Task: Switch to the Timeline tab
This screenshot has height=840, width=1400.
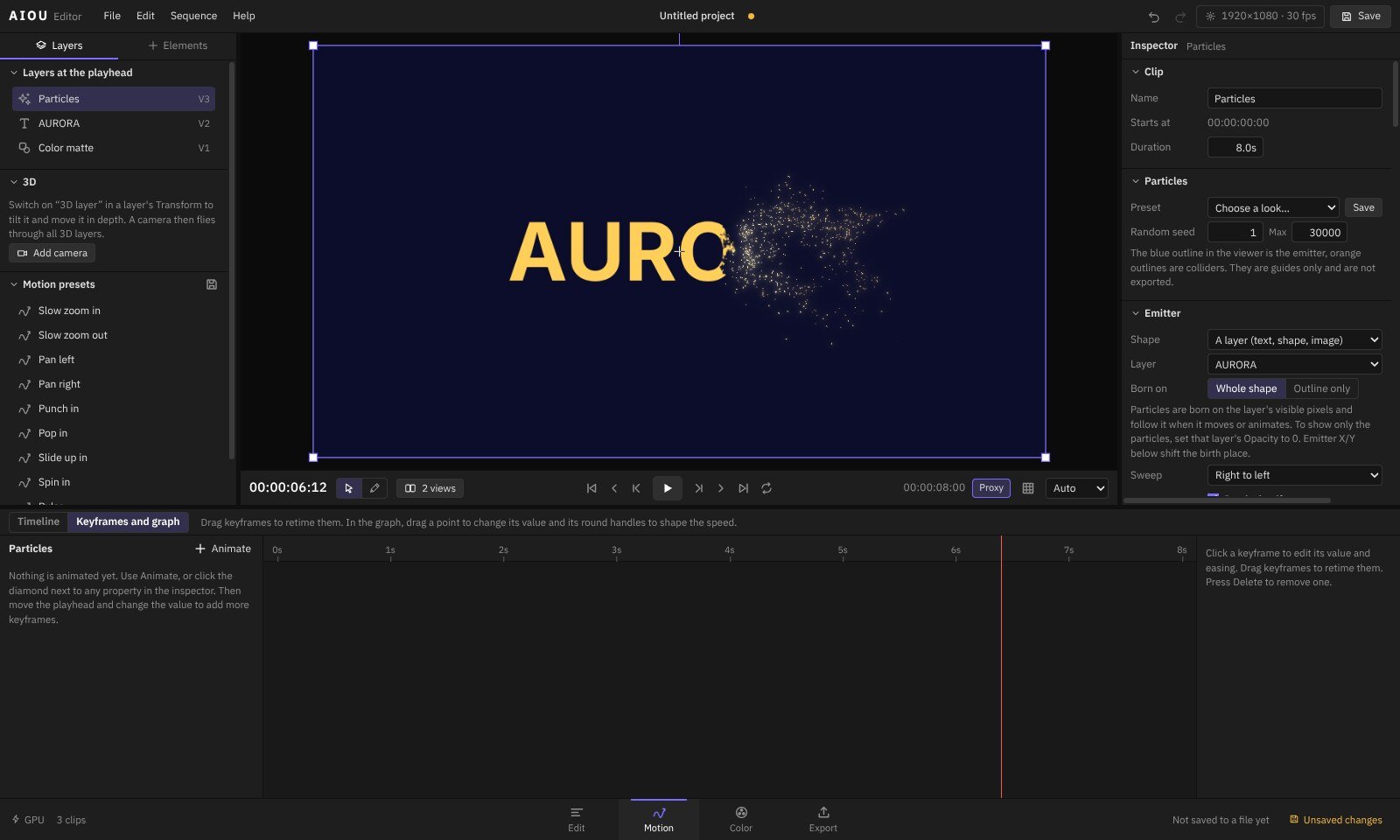Action: point(38,521)
